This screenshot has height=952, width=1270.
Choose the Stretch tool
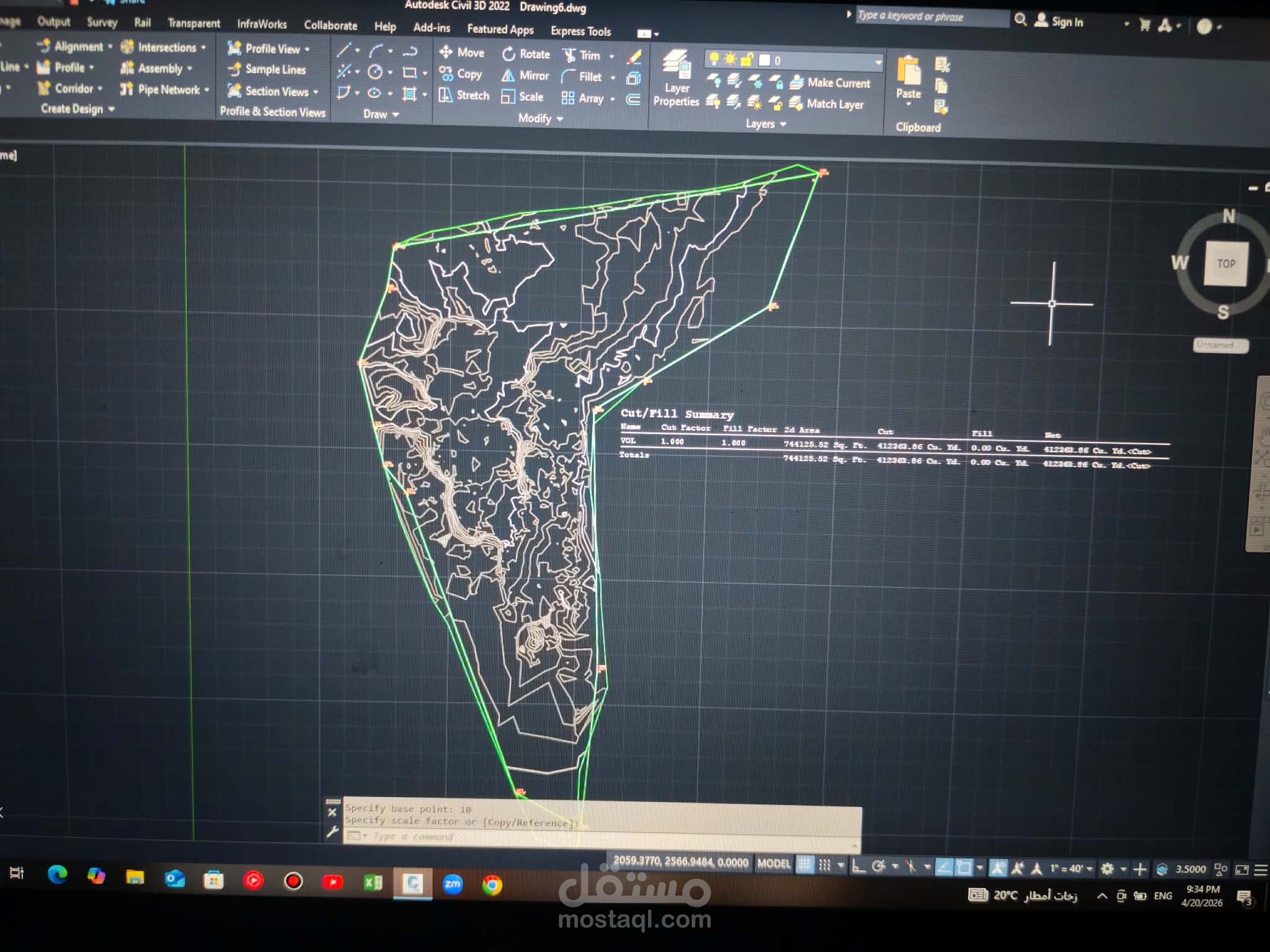(x=463, y=95)
